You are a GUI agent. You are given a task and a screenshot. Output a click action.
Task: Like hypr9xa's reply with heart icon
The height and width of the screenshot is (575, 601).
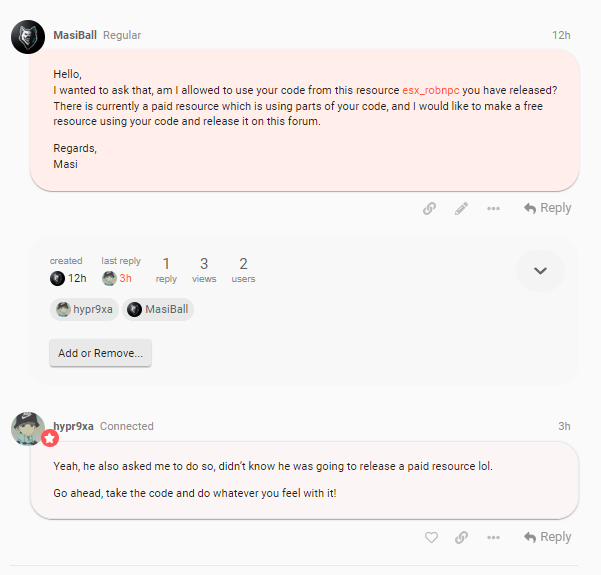tap(431, 537)
